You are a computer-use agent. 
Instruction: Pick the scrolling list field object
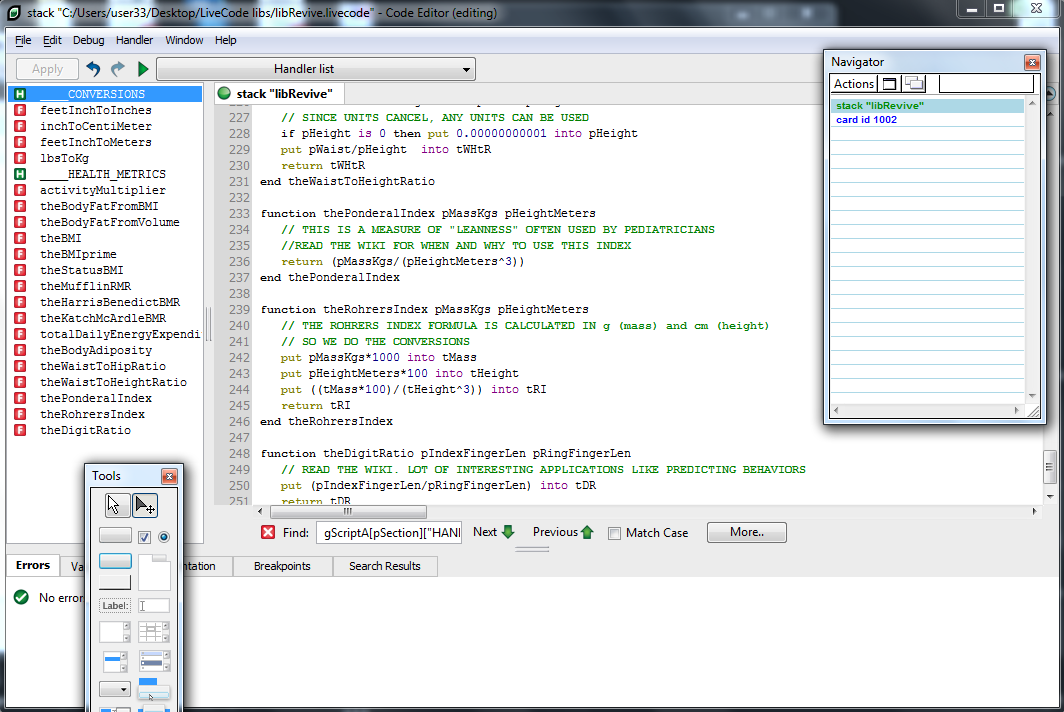pos(115,660)
